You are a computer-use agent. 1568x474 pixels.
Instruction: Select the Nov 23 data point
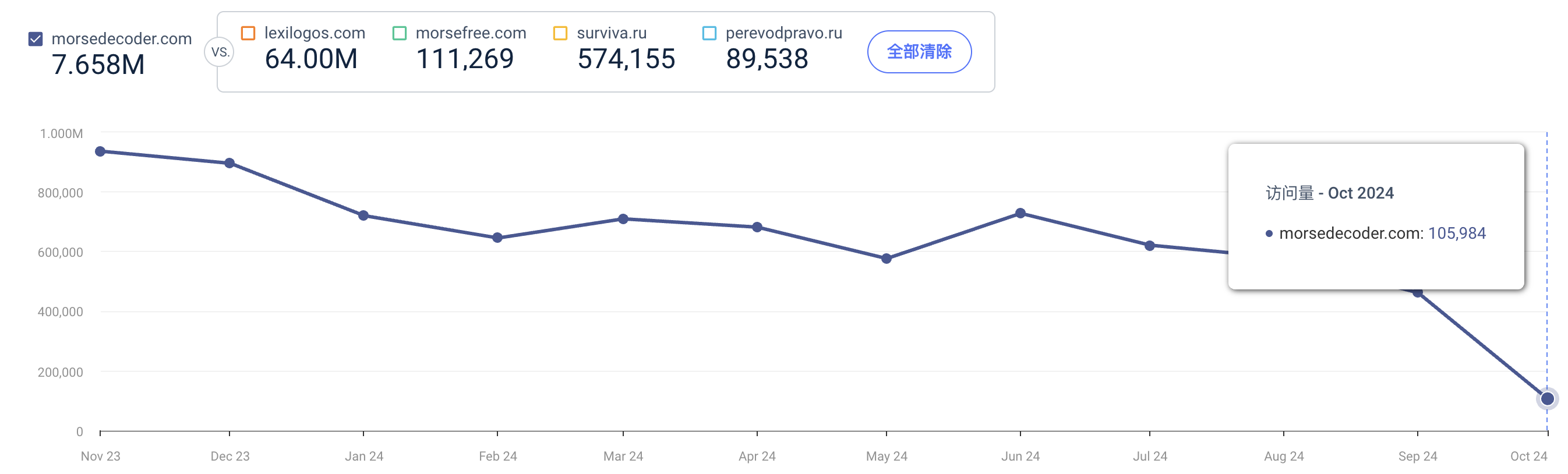tap(100, 151)
